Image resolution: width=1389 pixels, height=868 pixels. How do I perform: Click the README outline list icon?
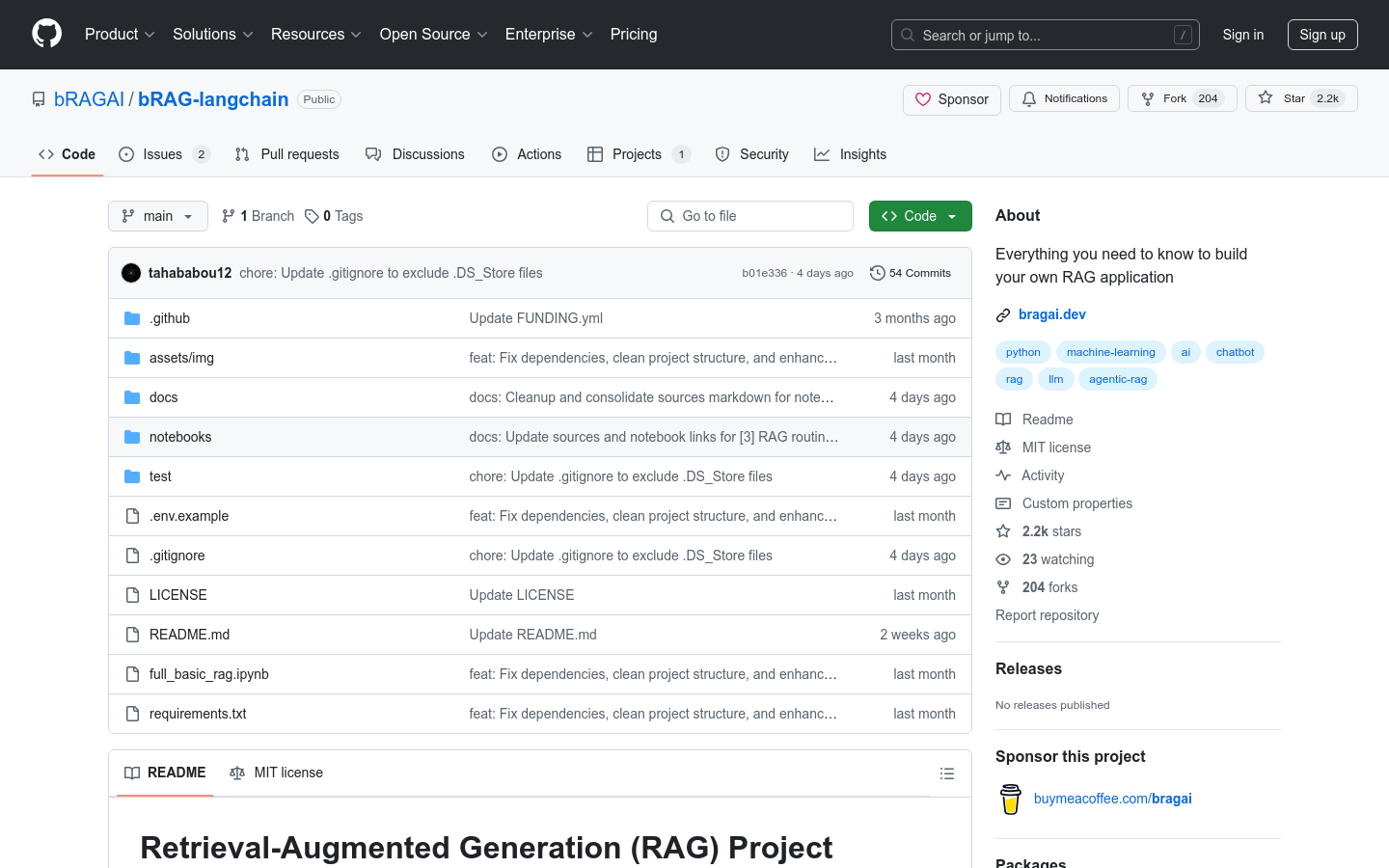[946, 773]
